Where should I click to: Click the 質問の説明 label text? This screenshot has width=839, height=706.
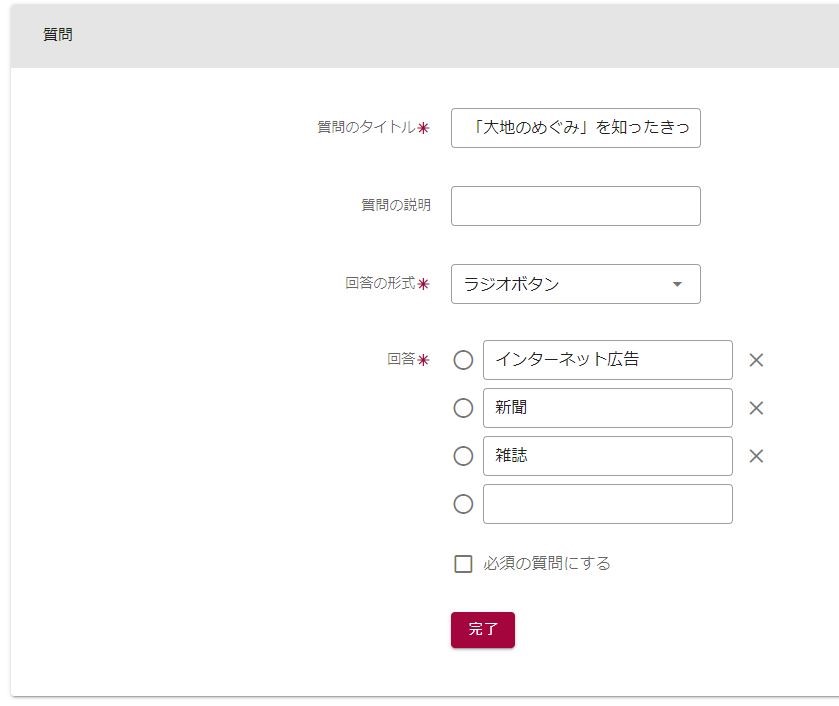[396, 205]
